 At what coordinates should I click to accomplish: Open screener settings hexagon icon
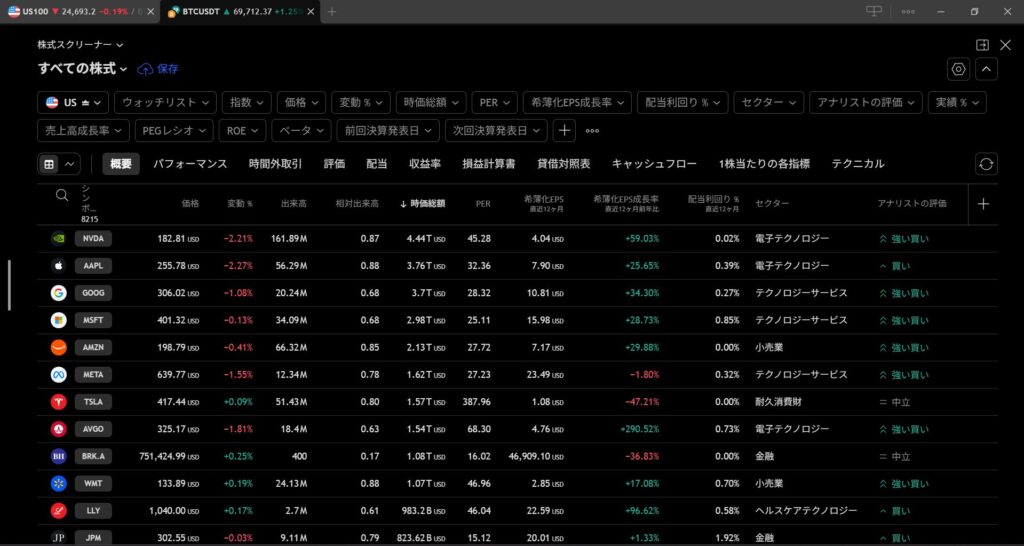pyautogui.click(x=958, y=69)
